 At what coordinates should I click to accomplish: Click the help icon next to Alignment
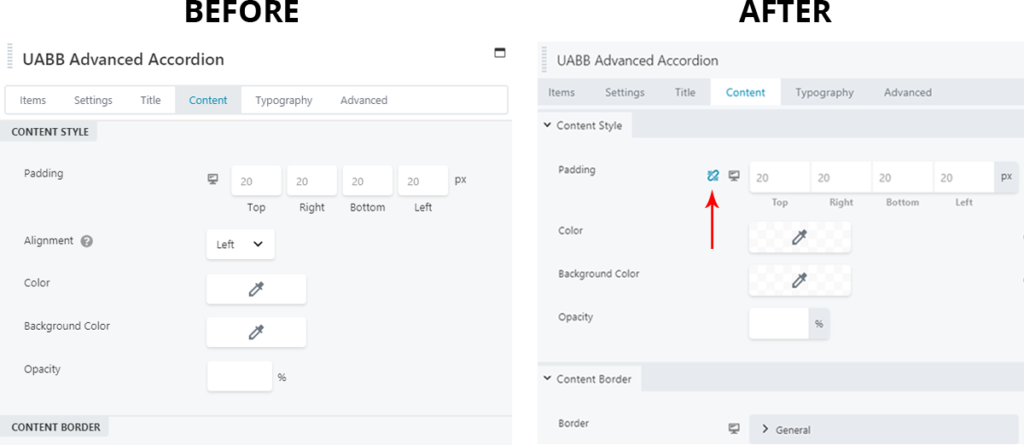point(87,241)
